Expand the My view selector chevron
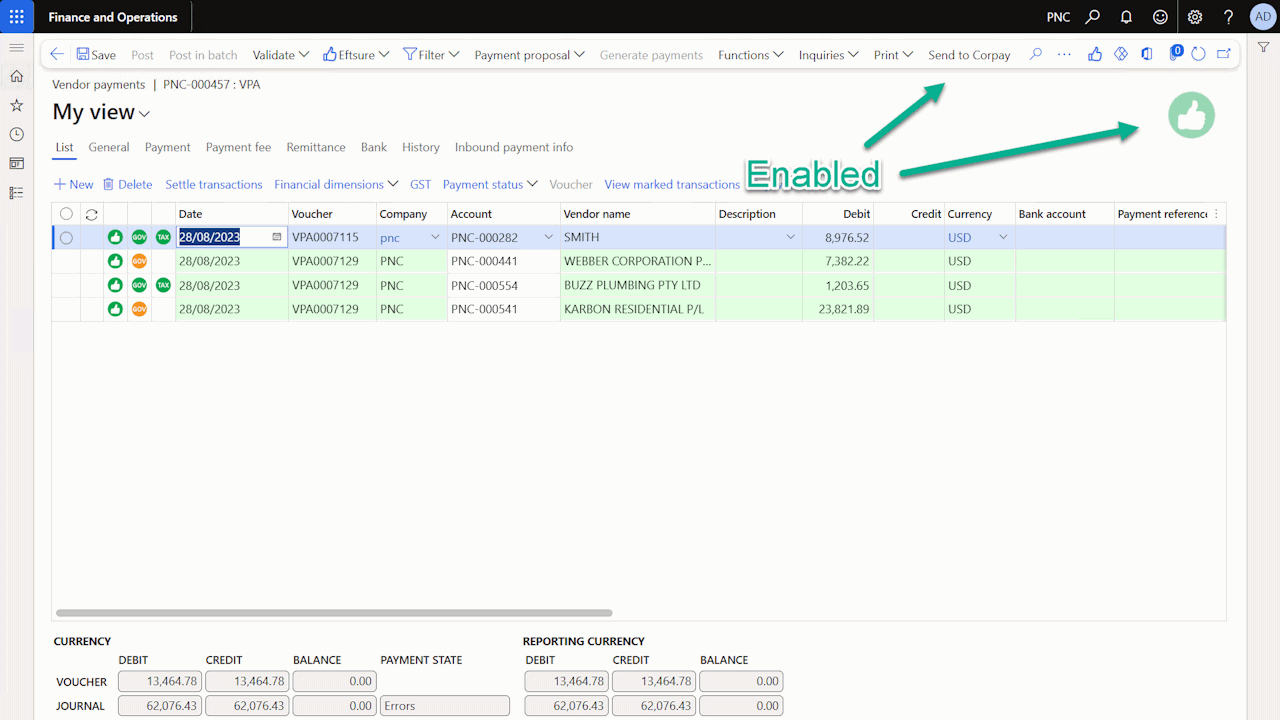The image size is (1280, 720). [x=142, y=113]
